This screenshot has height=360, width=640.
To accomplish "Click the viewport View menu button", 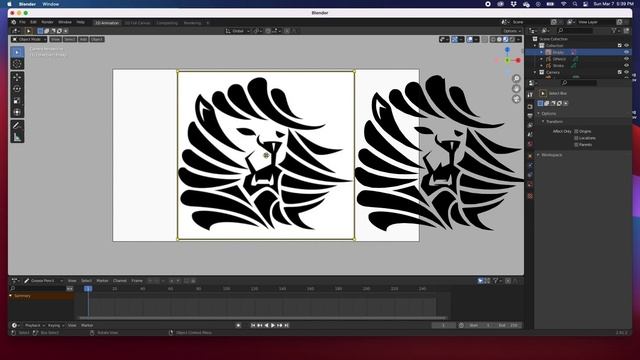I will 55,40.
